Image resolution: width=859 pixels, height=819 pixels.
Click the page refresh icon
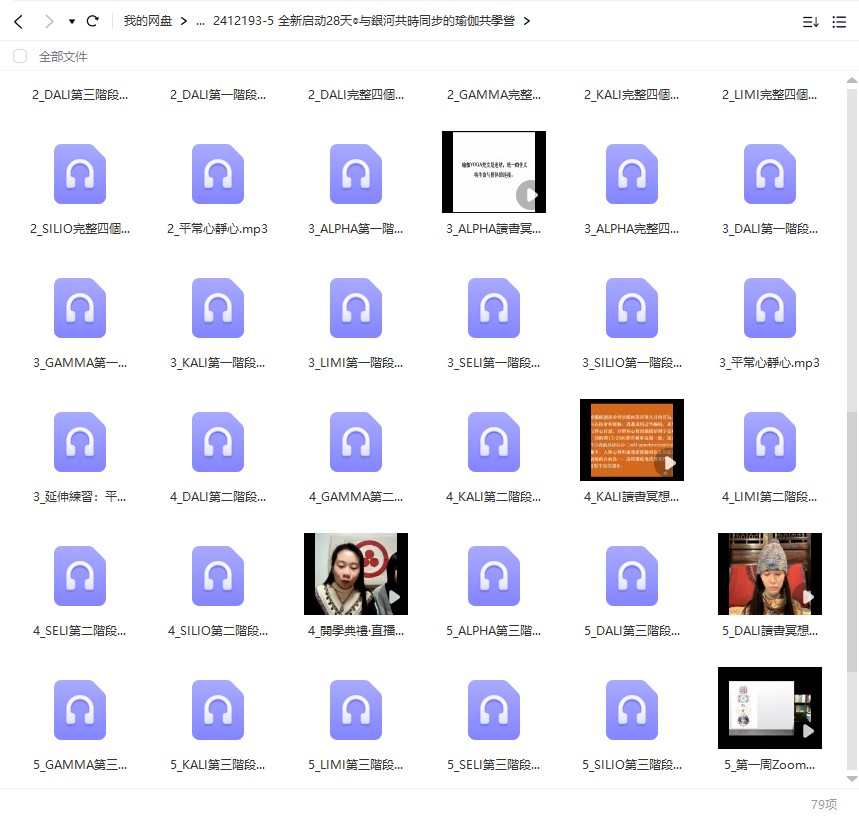click(93, 19)
